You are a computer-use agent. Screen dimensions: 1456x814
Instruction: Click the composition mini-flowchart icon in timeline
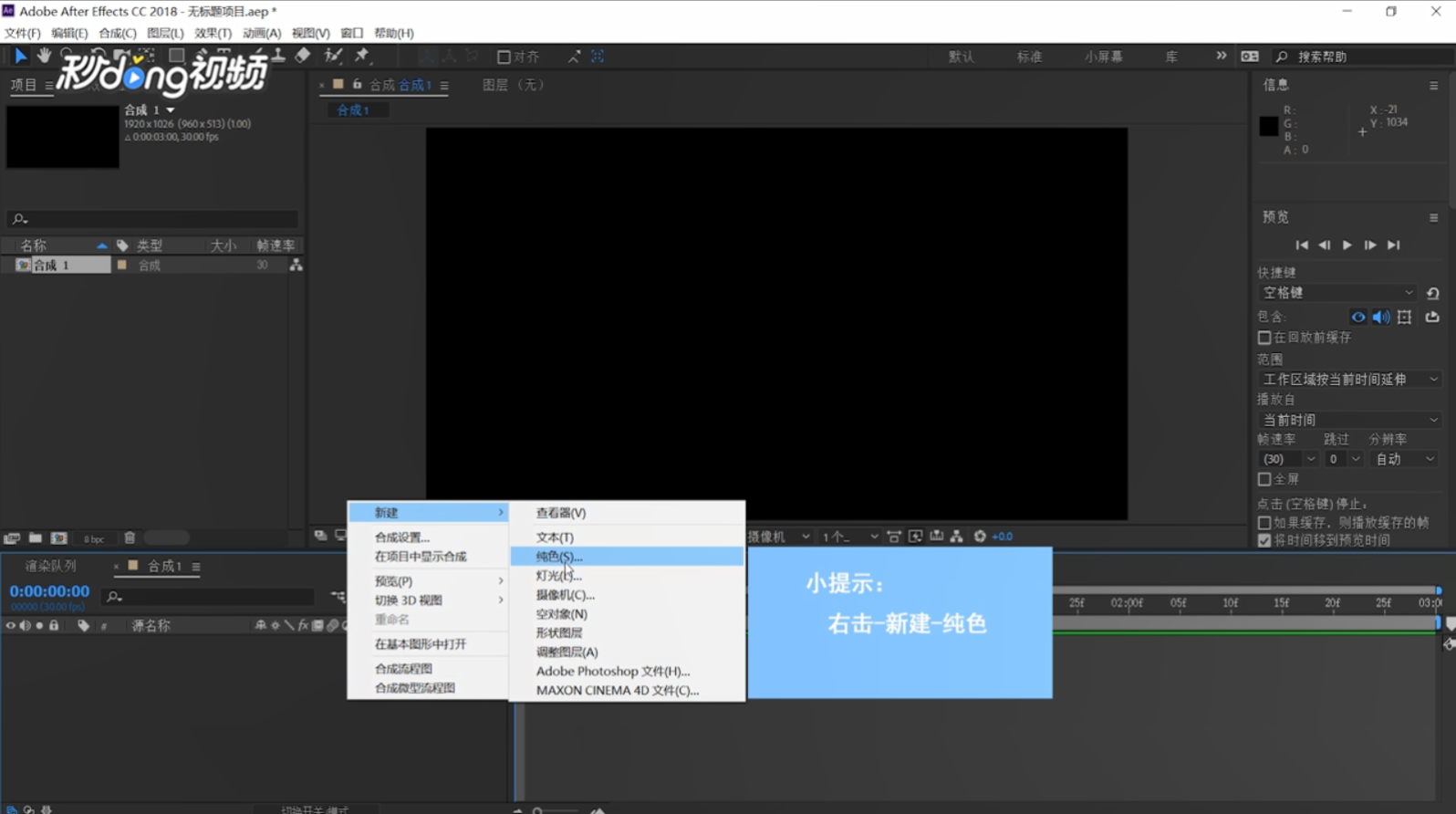338,597
